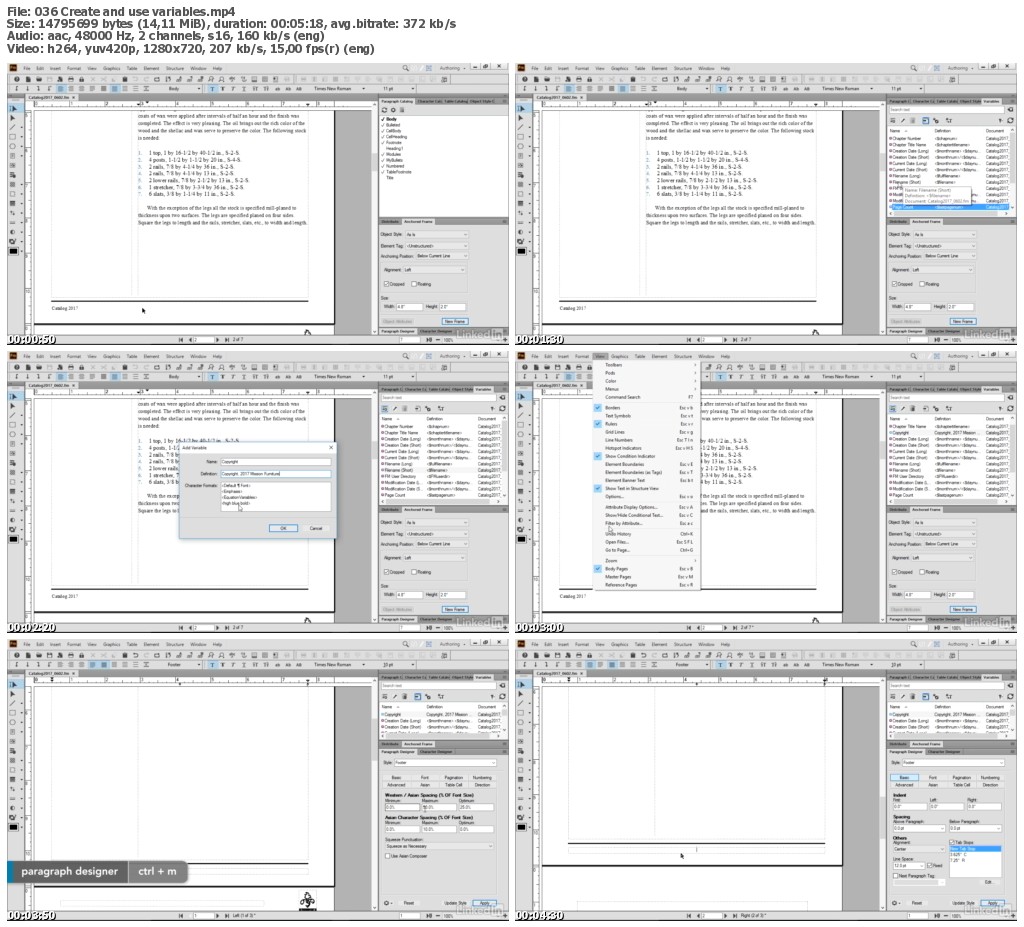Click search magnifier in 00:01:30 frame menu bar
Image resolution: width=1024 pixels, height=927 pixels.
(x=914, y=68)
